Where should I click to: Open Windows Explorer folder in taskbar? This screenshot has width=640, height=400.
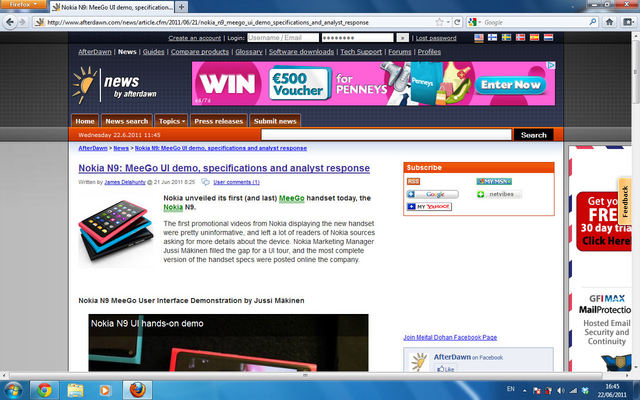(x=75, y=390)
